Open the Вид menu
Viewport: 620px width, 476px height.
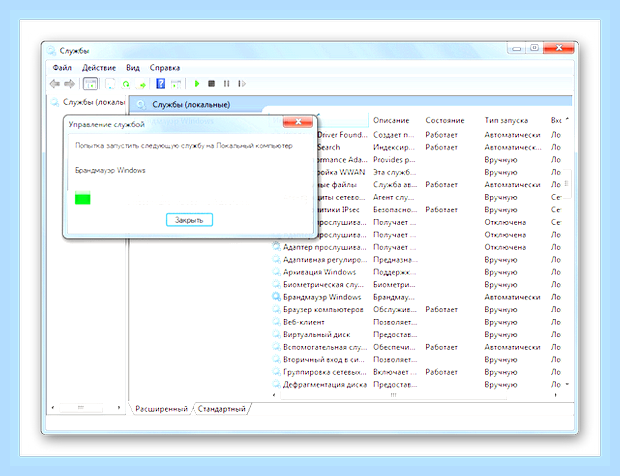pyautogui.click(x=133, y=68)
